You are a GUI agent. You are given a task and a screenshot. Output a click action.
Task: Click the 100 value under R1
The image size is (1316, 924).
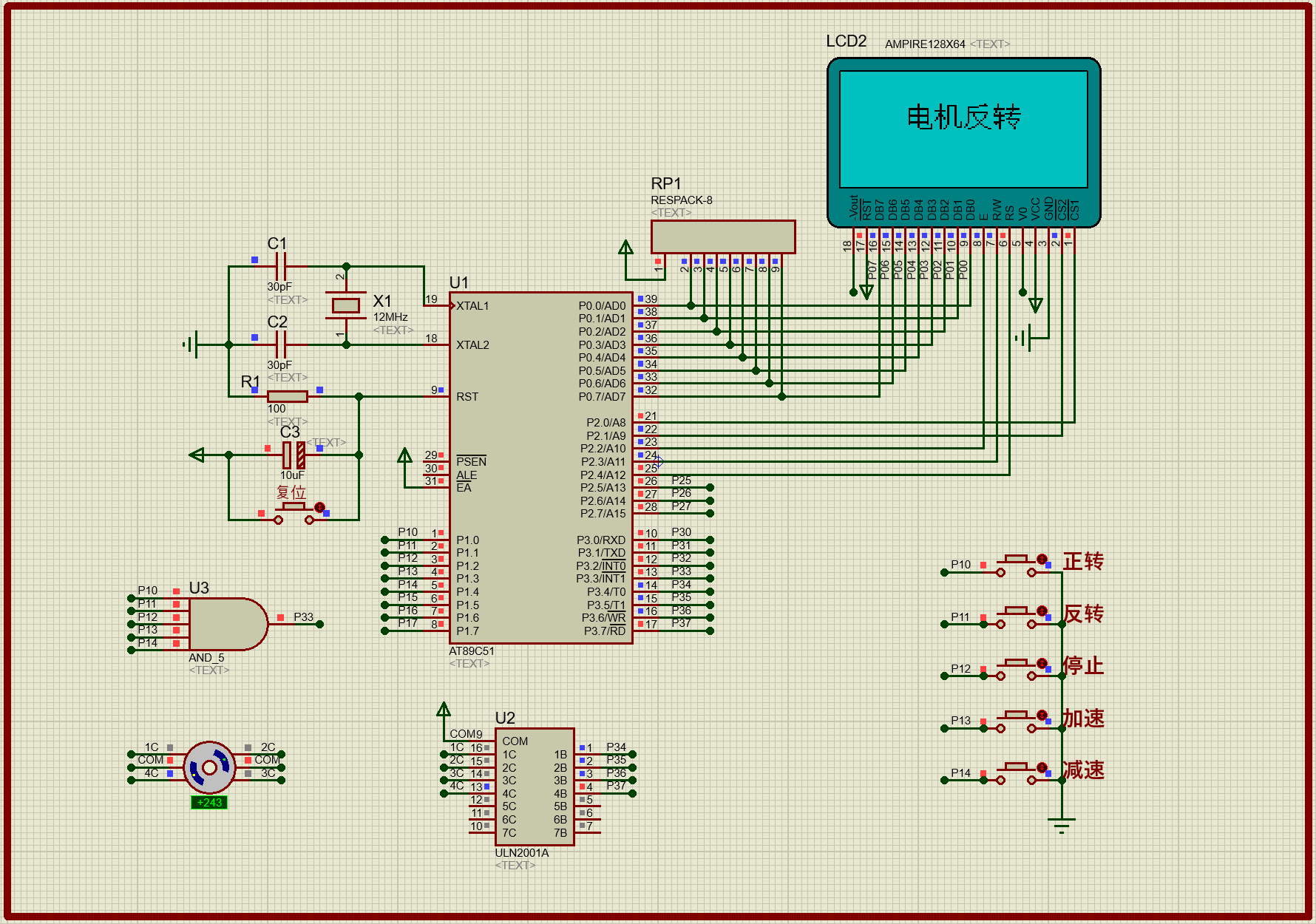click(x=277, y=409)
